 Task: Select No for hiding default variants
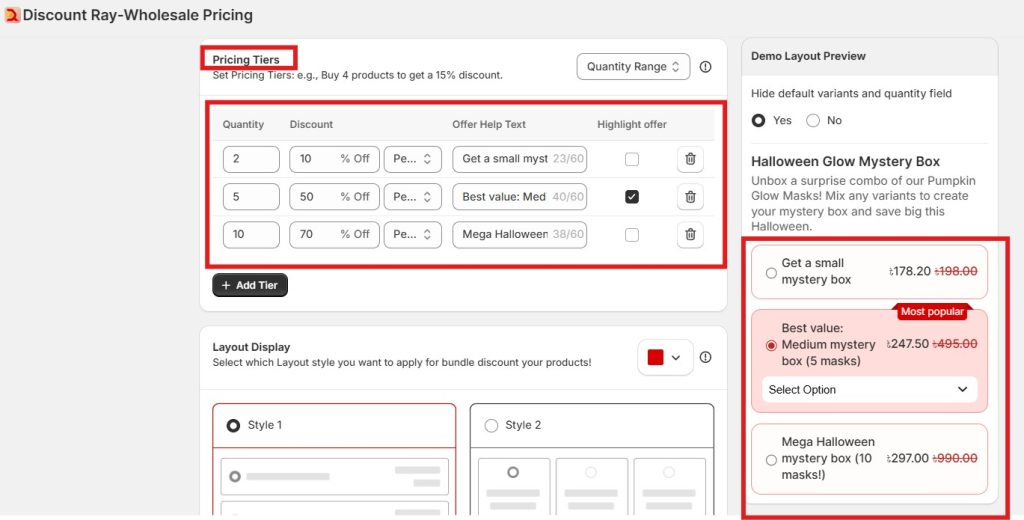813,120
